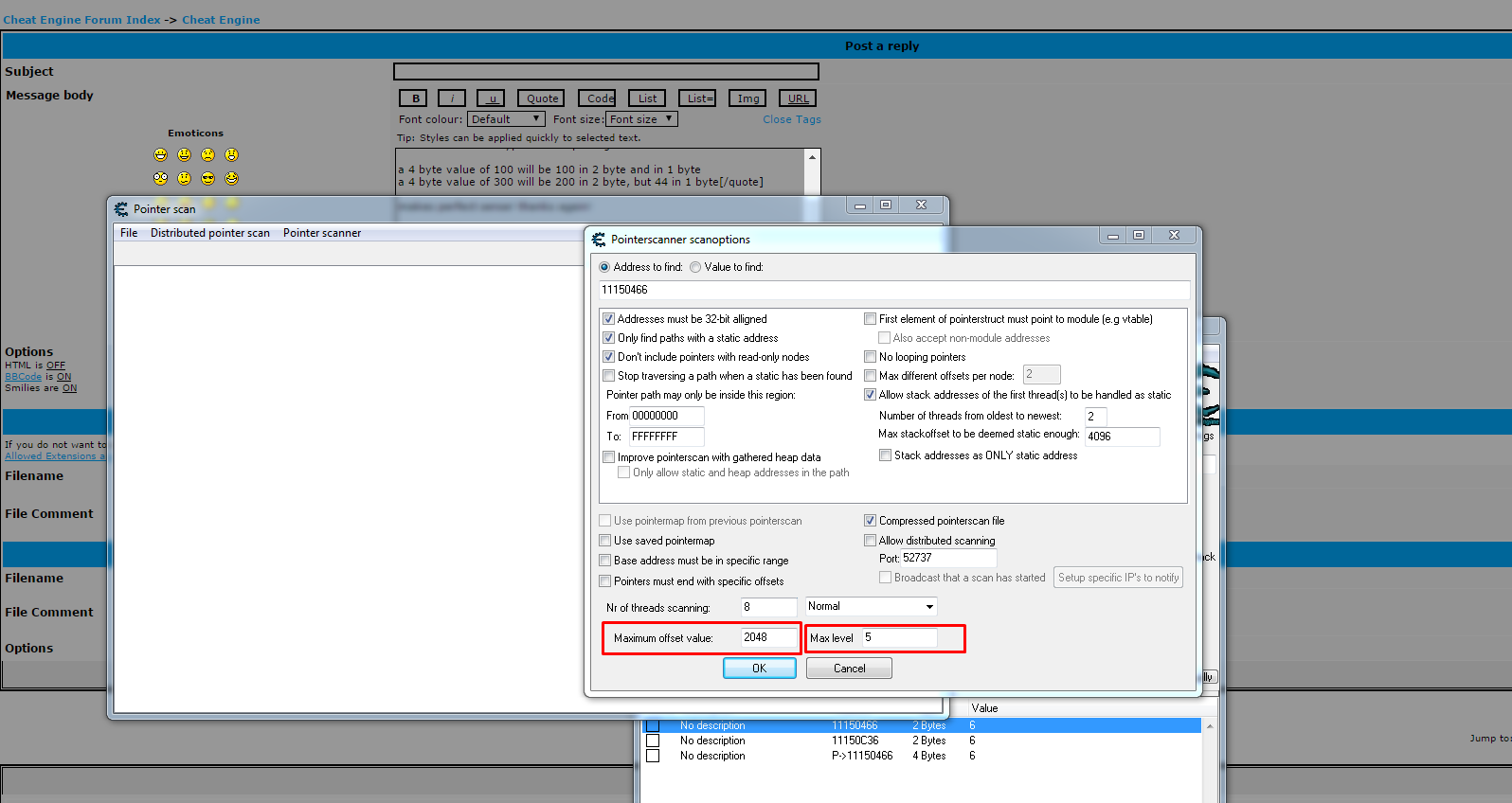Uncheck Compressed pointerscan file
Image resolution: width=1512 pixels, height=803 pixels.
click(870, 521)
